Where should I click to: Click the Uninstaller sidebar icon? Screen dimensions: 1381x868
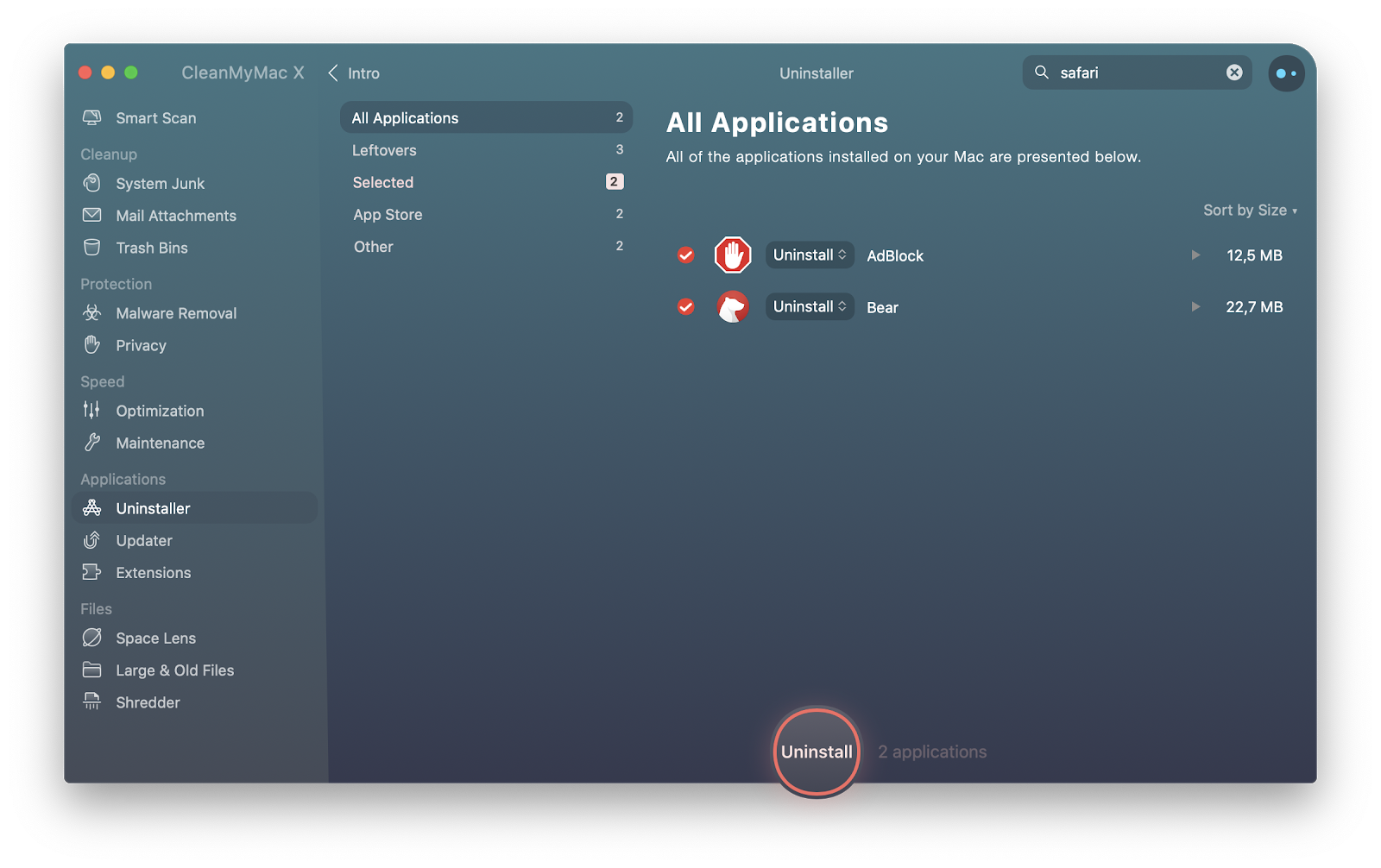(91, 508)
